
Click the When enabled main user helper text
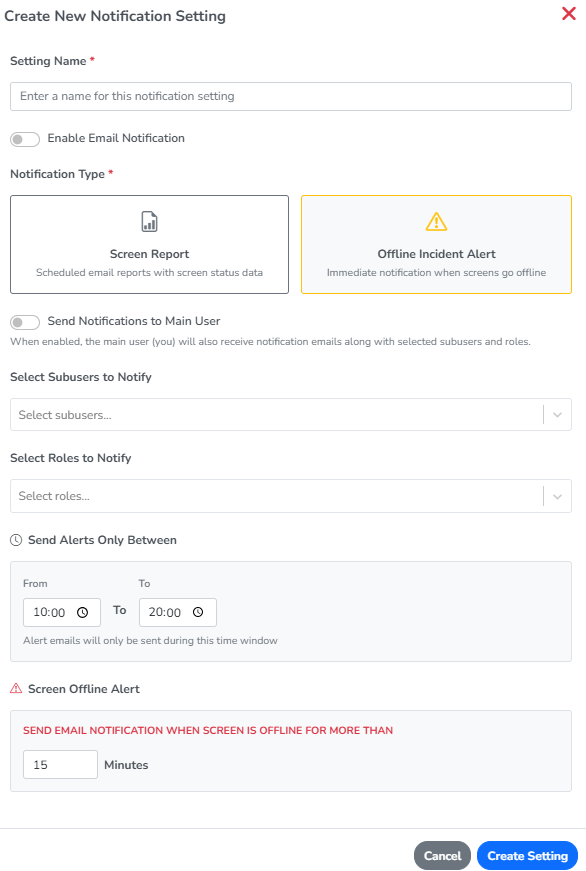pos(270,342)
